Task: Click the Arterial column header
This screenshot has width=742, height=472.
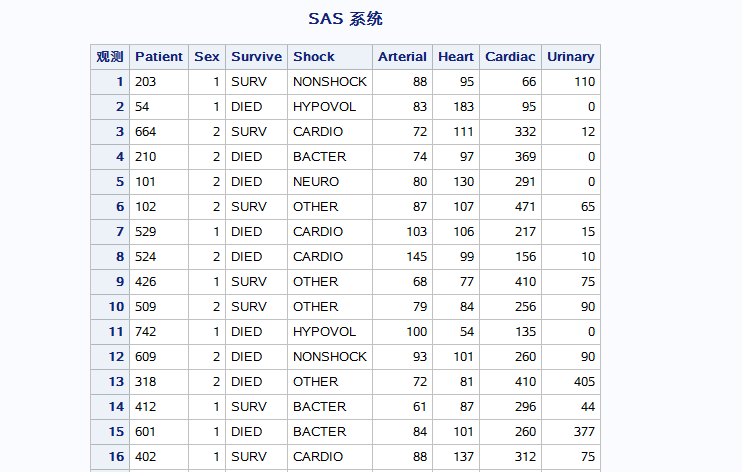Action: (402, 57)
